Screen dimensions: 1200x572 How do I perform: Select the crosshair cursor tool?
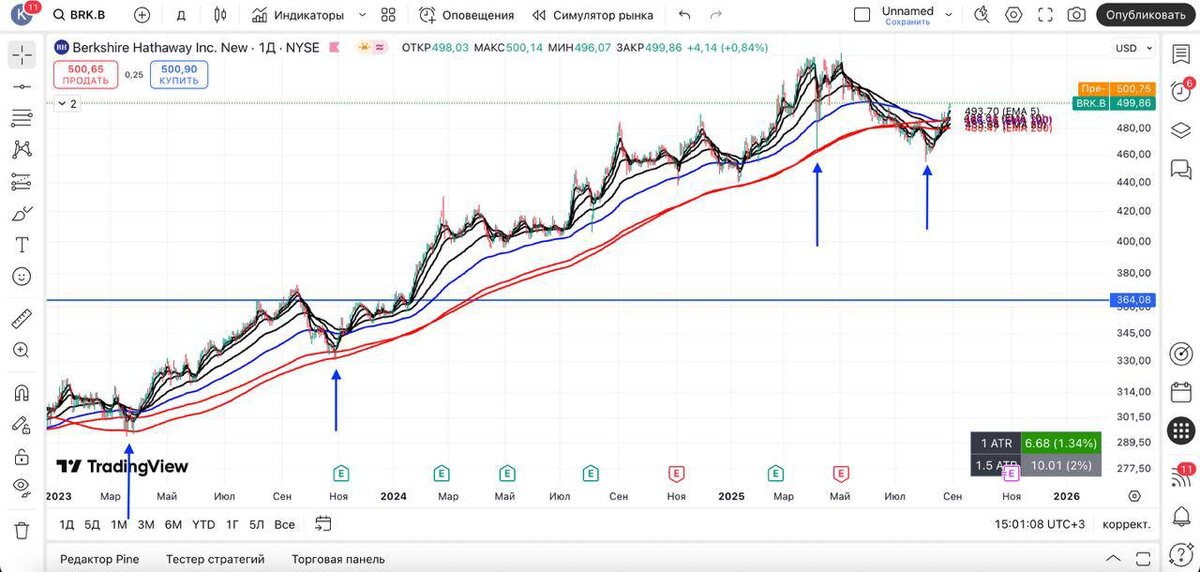(x=22, y=55)
